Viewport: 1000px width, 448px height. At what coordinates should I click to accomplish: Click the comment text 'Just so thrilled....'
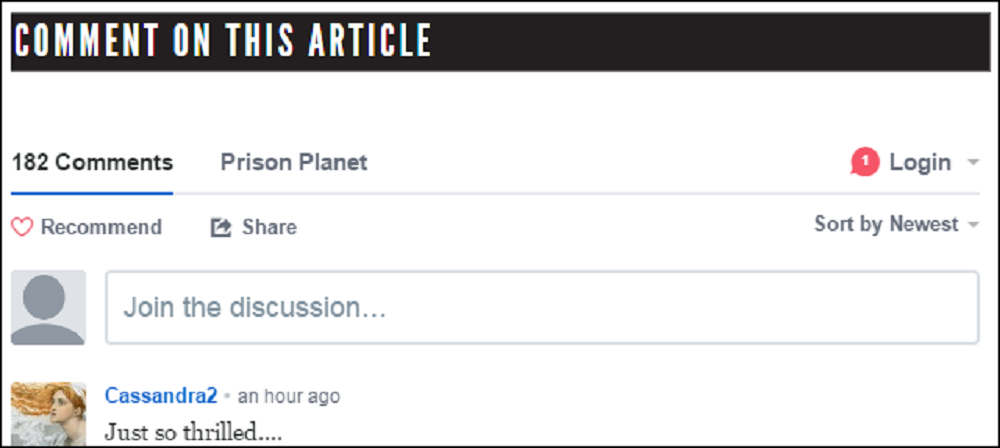[193, 433]
